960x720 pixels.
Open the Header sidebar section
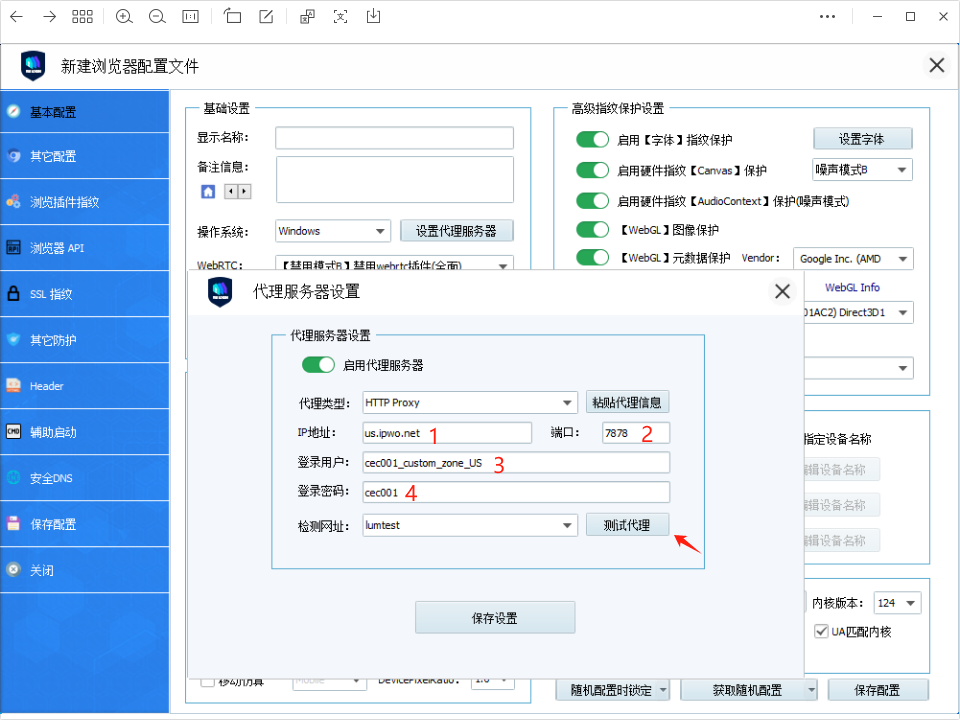point(84,386)
